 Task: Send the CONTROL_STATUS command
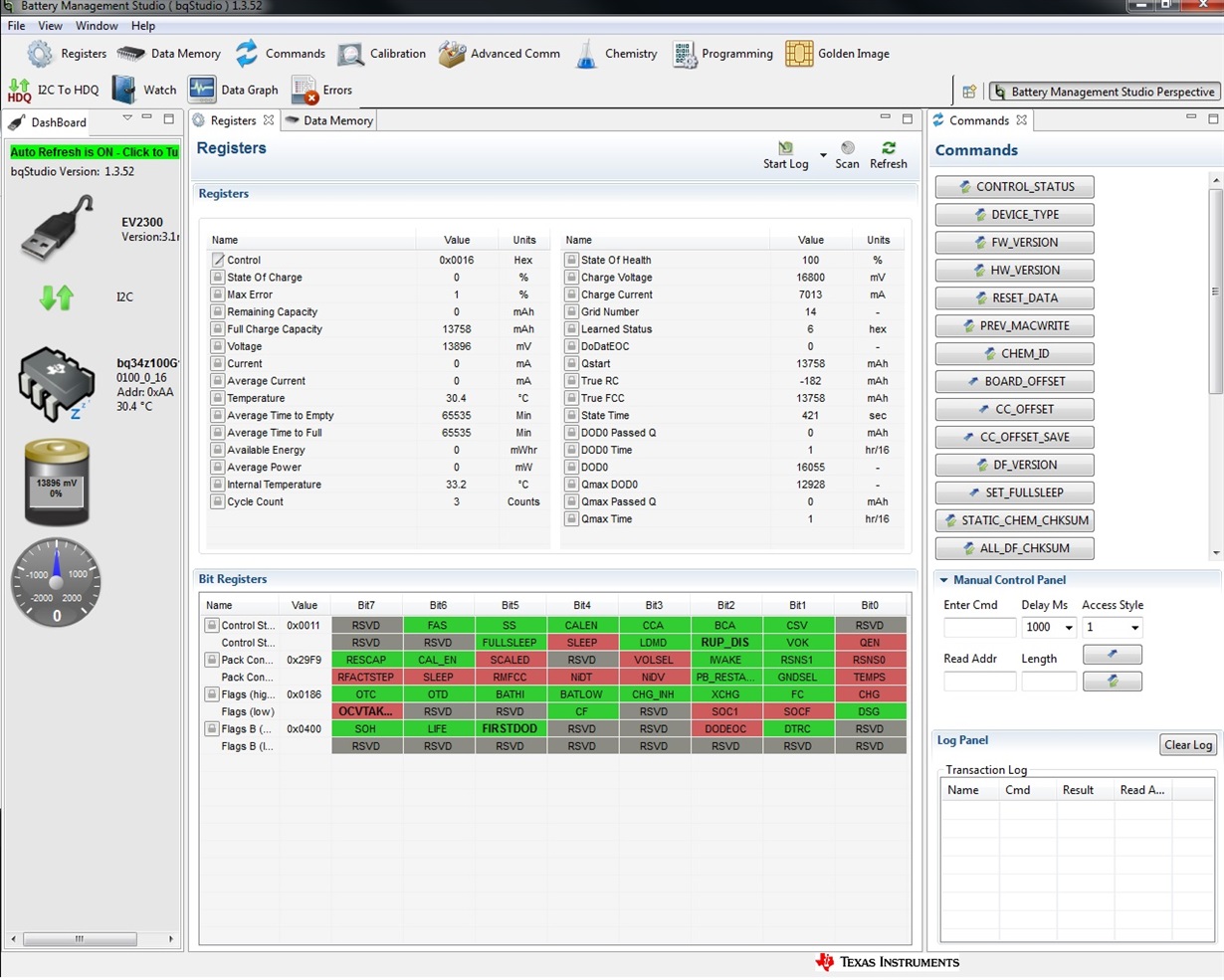[x=1015, y=187]
